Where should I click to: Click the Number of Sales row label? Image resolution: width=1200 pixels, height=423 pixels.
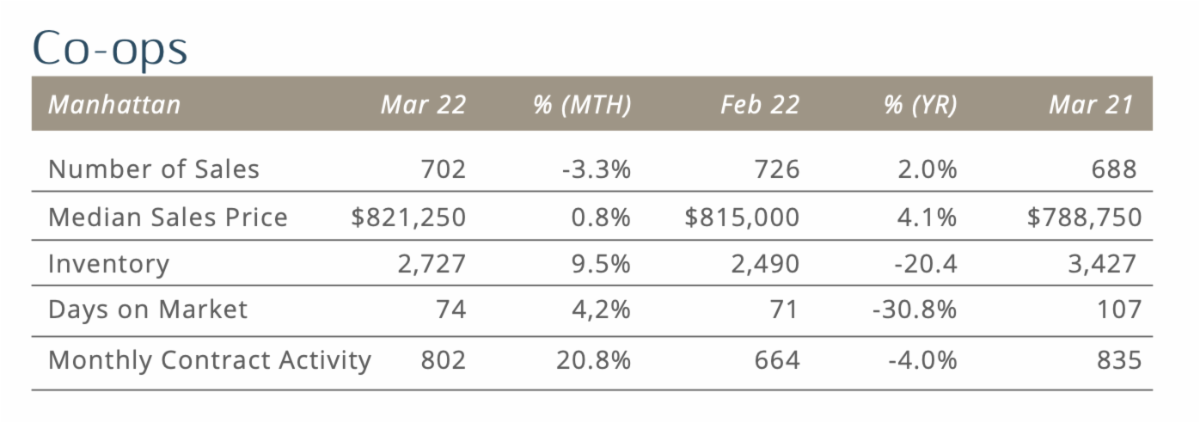[x=154, y=169]
